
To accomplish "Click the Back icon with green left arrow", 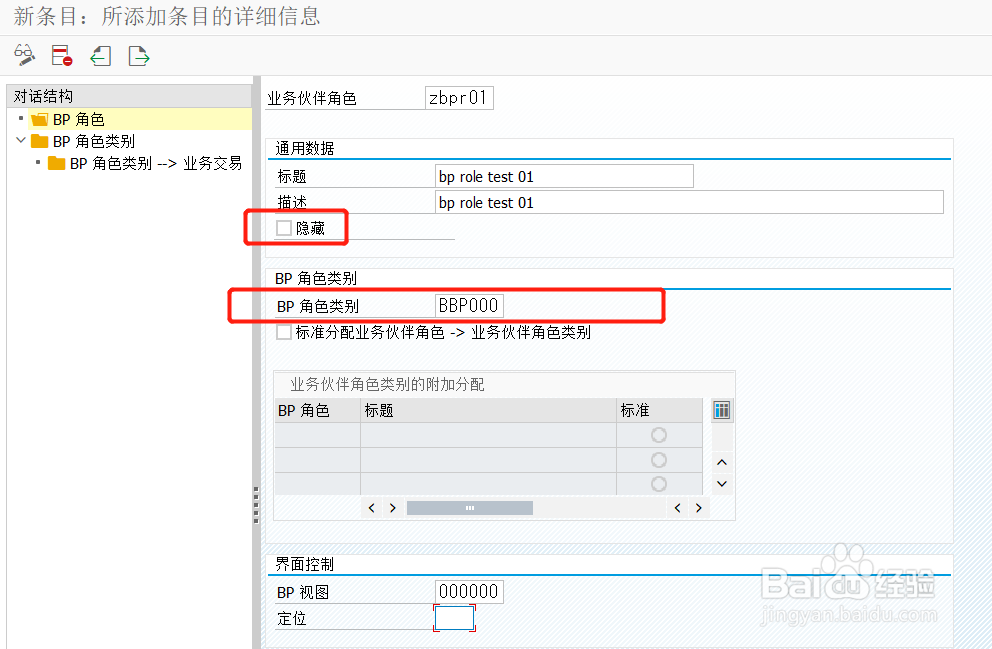I will click(x=100, y=56).
